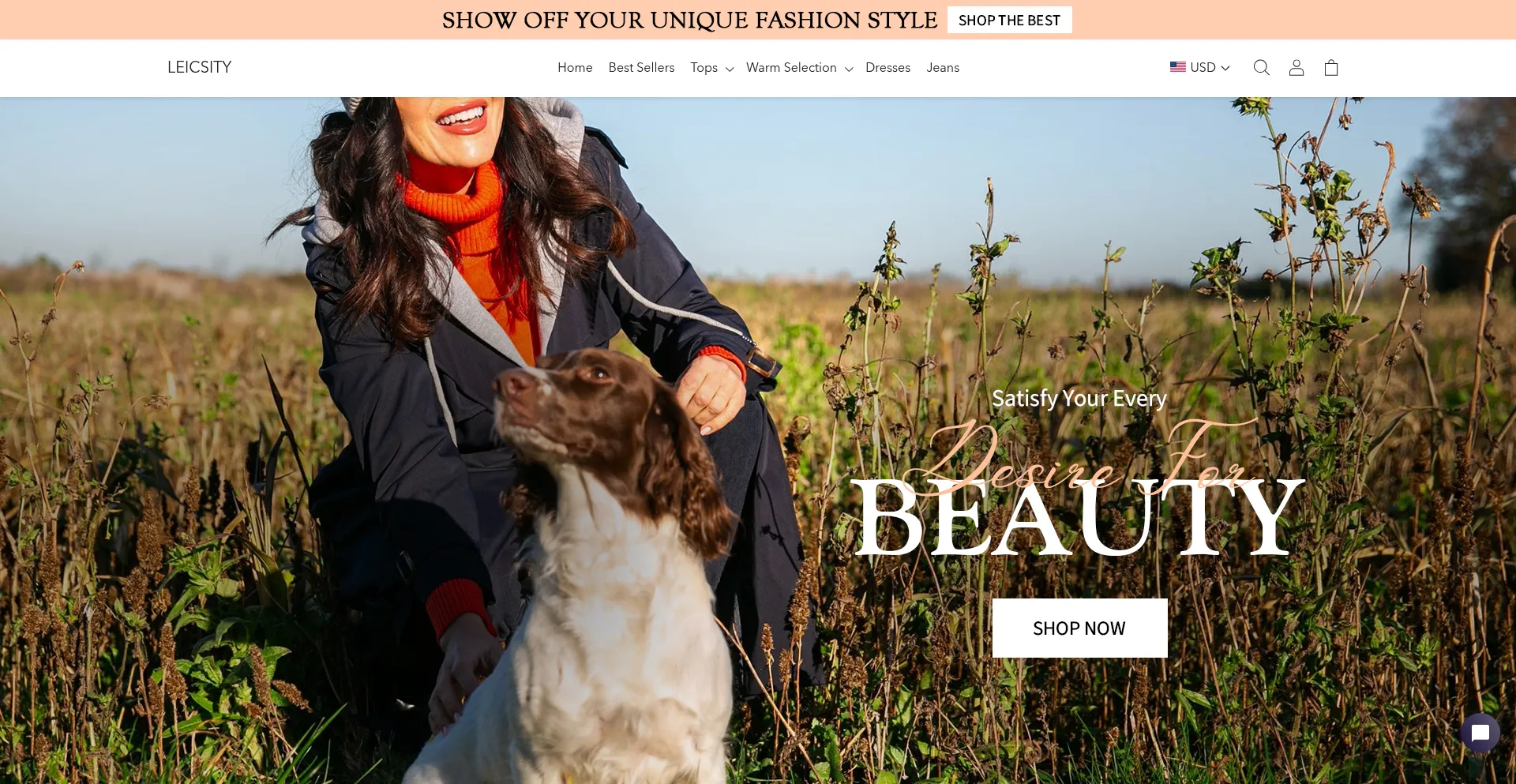
Task: Expand the USD currency selector
Action: tap(1199, 68)
